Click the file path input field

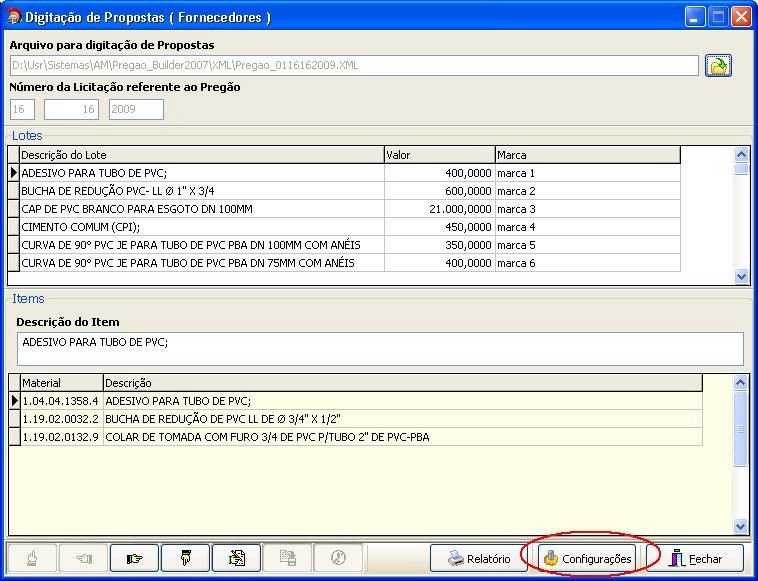354,65
